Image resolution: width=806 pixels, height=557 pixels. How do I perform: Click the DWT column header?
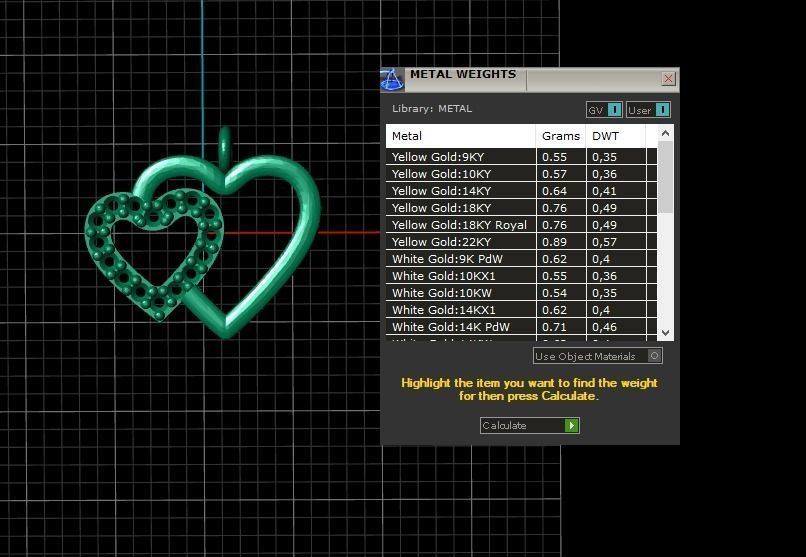pyautogui.click(x=616, y=136)
